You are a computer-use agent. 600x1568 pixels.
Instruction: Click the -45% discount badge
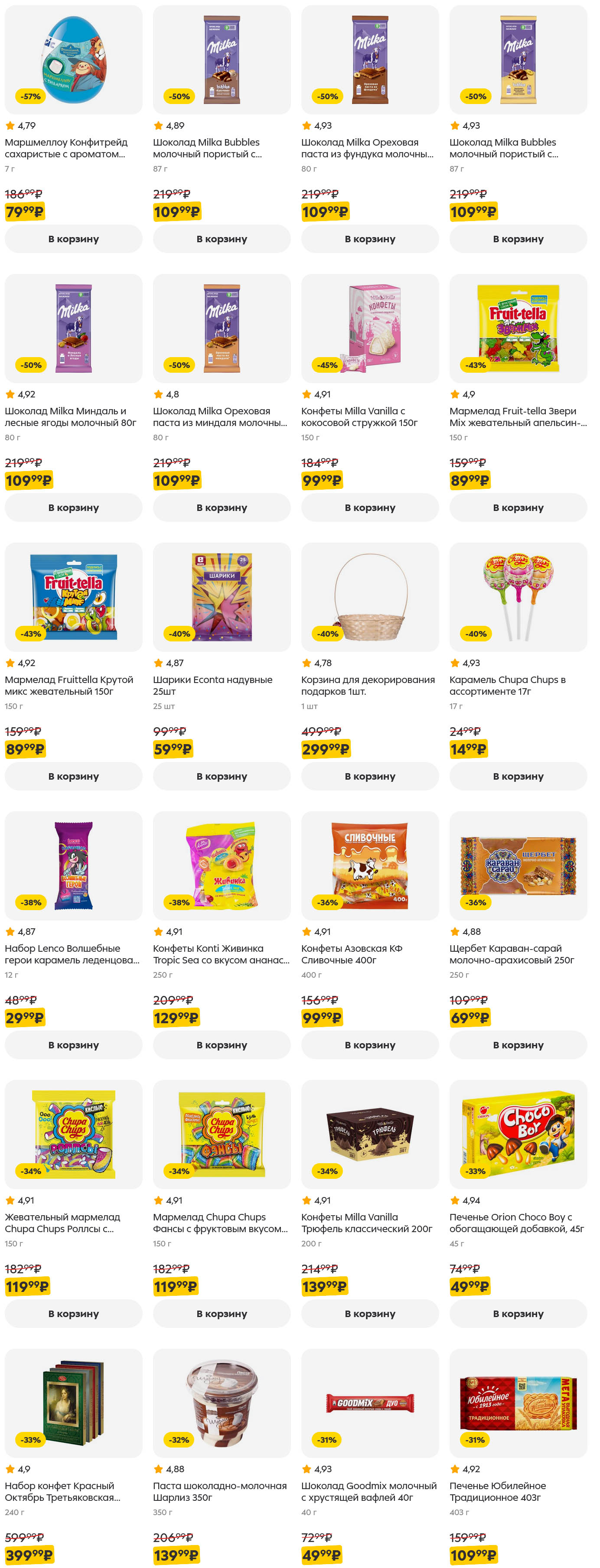click(x=327, y=365)
